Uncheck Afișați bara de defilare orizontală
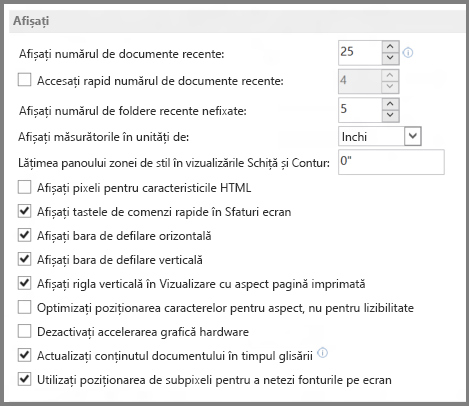Image resolution: width=469 pixels, height=406 pixels. (25, 235)
